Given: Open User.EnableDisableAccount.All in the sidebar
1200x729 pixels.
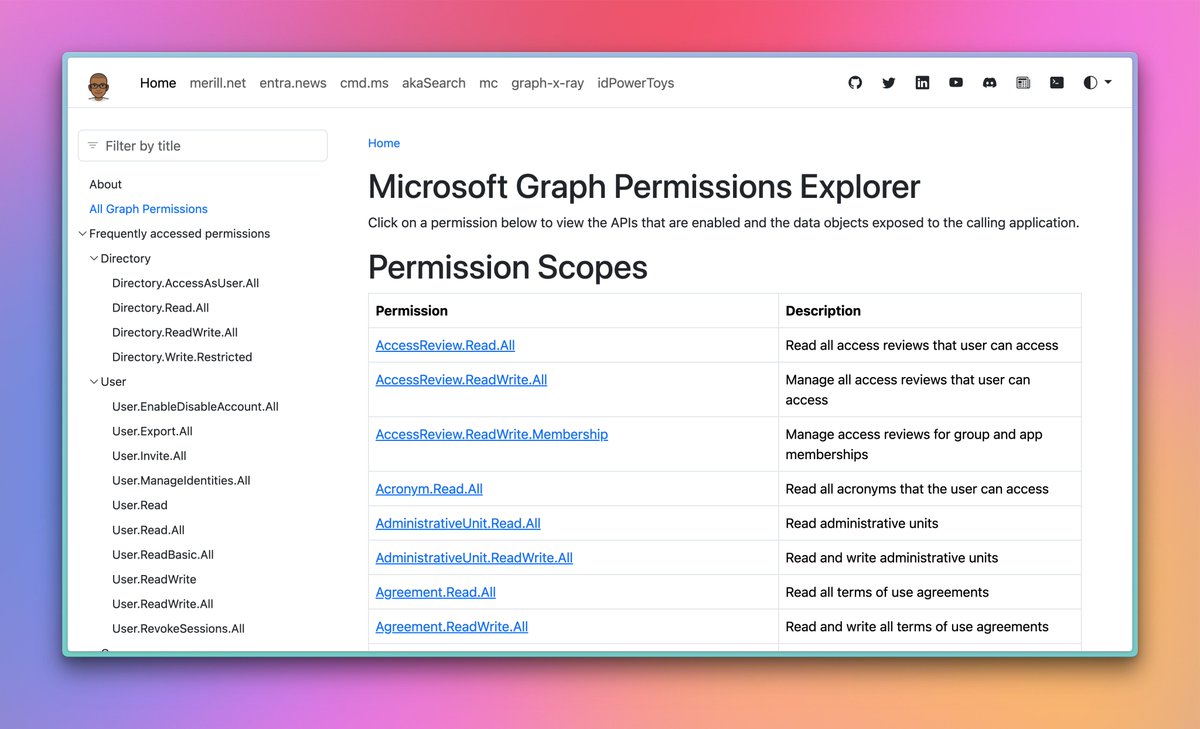Looking at the screenshot, I should [195, 406].
